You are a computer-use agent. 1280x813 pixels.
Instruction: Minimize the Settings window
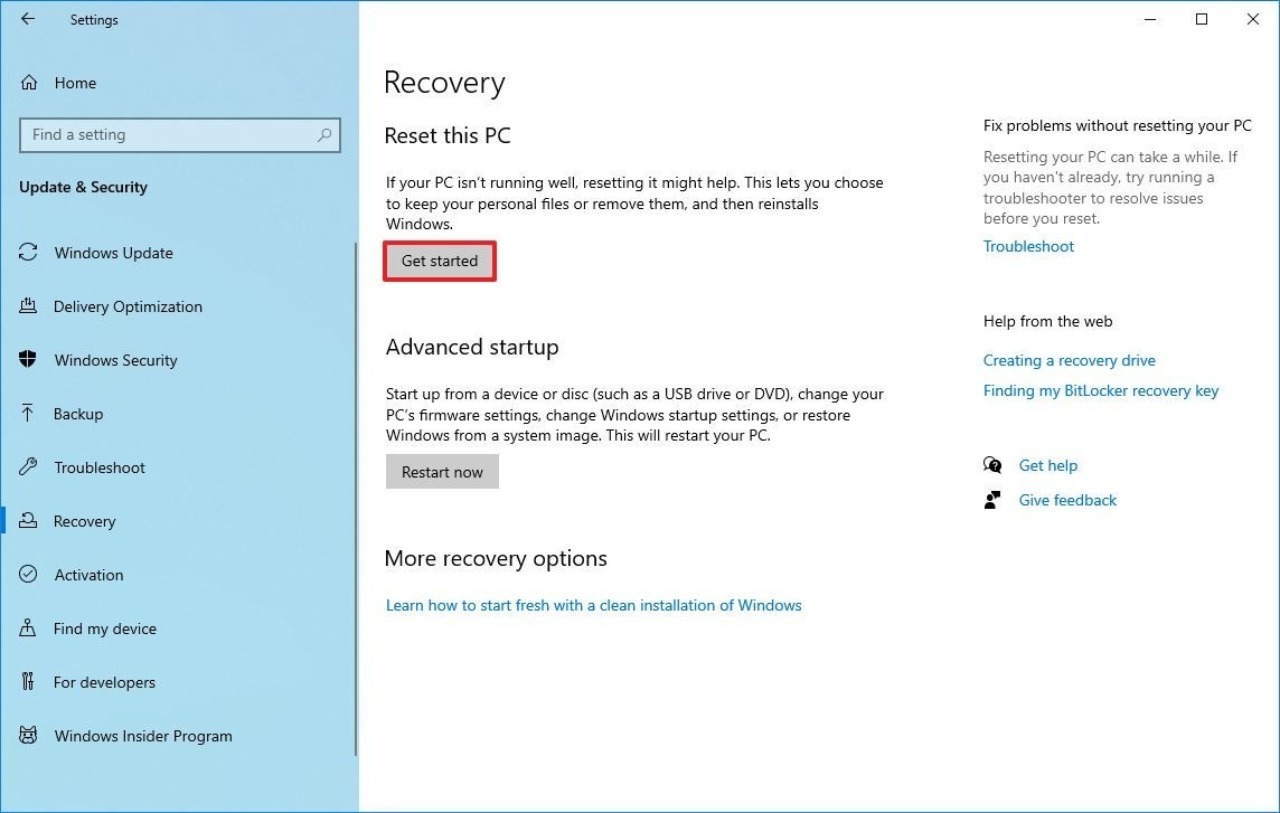click(1151, 19)
